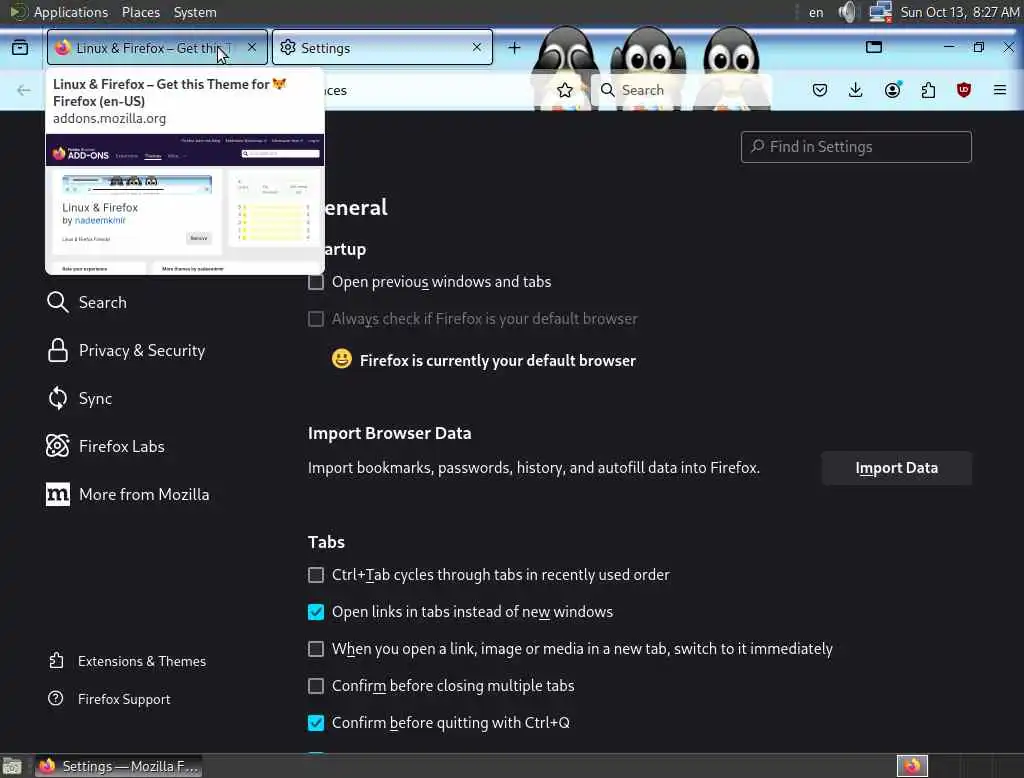Open More from Mozilla category
The height and width of the screenshot is (778, 1024).
click(x=128, y=494)
